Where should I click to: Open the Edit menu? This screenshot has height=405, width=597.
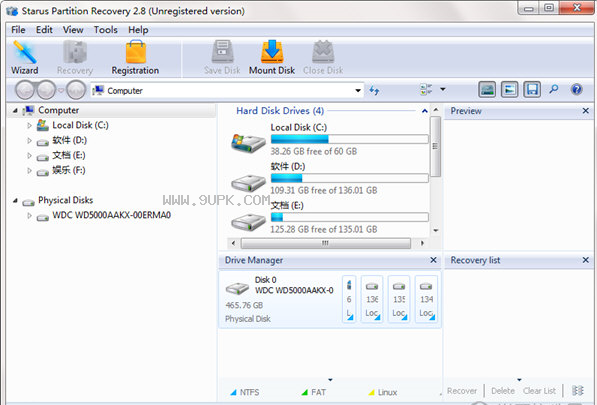pos(44,30)
